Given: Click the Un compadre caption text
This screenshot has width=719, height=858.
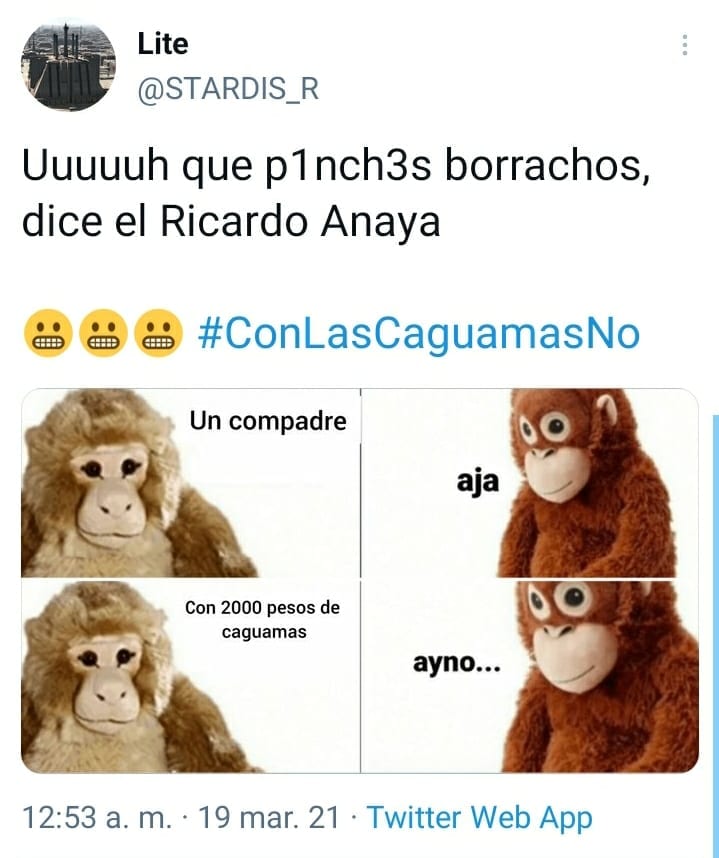Looking at the screenshot, I should 268,421.
